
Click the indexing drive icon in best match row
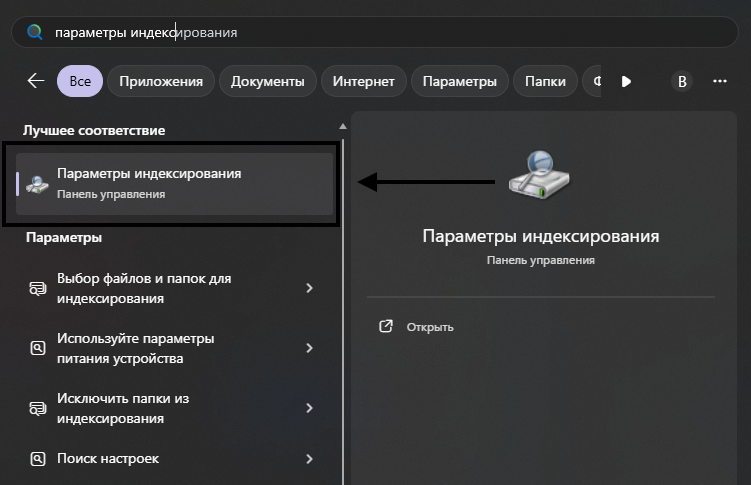tap(37, 184)
